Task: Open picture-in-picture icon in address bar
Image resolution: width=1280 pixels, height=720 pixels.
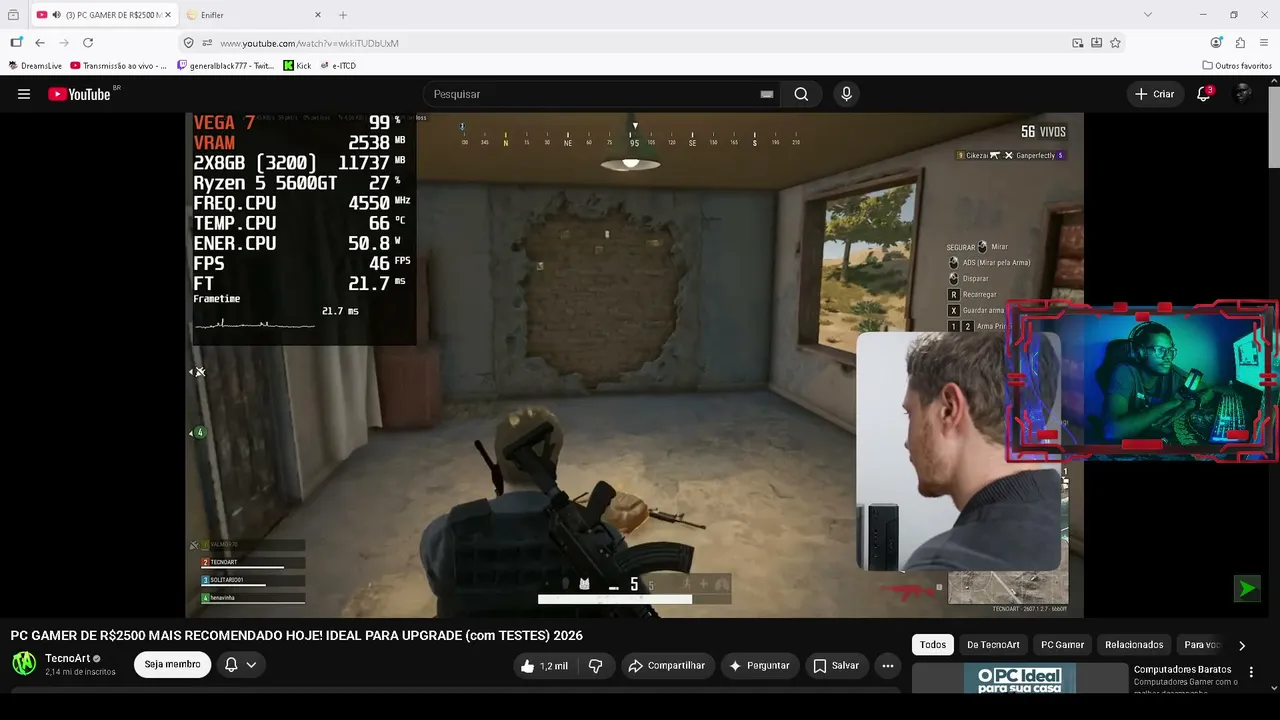Action: (1077, 43)
